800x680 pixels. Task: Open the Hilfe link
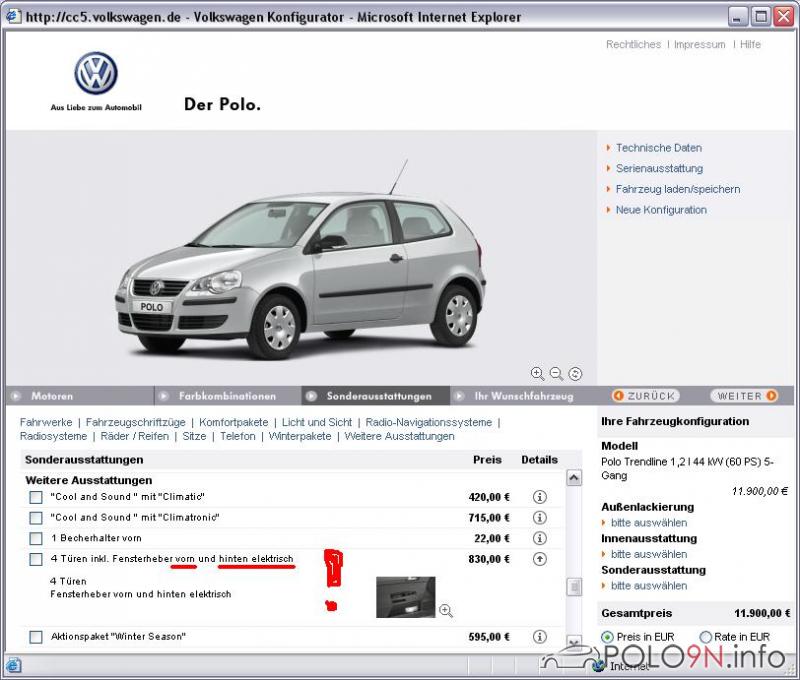(750, 44)
